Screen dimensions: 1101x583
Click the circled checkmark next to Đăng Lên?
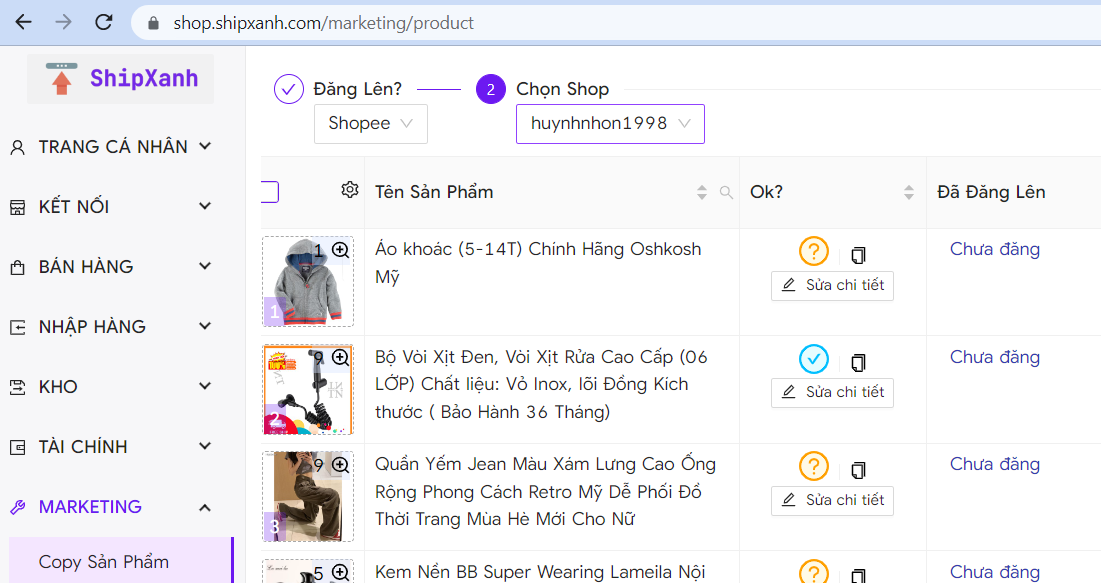coord(288,88)
